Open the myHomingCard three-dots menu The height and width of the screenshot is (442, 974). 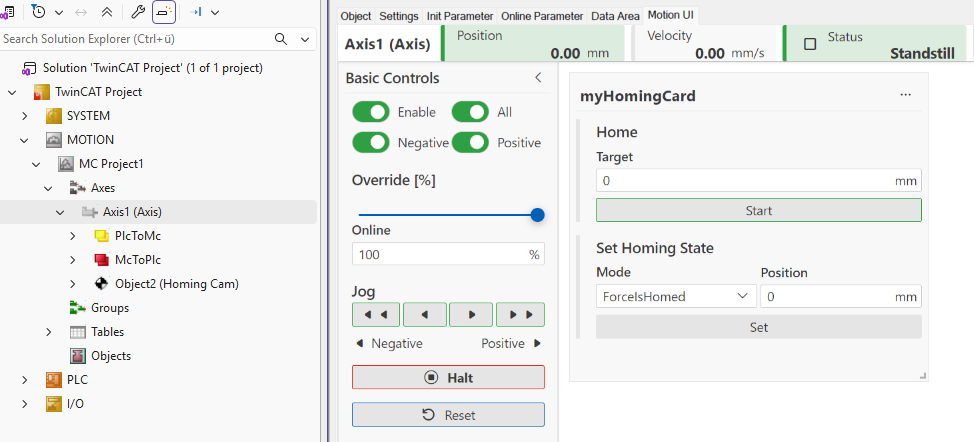(906, 94)
